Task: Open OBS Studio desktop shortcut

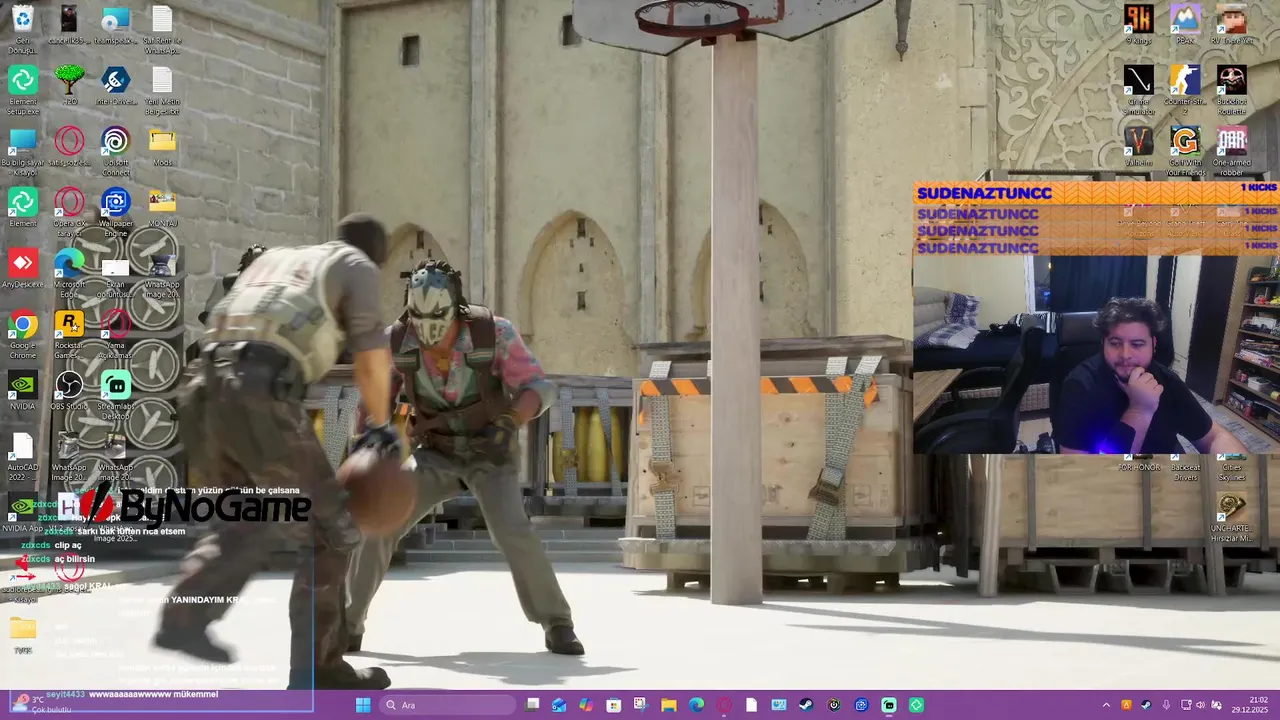Action: tap(69, 391)
